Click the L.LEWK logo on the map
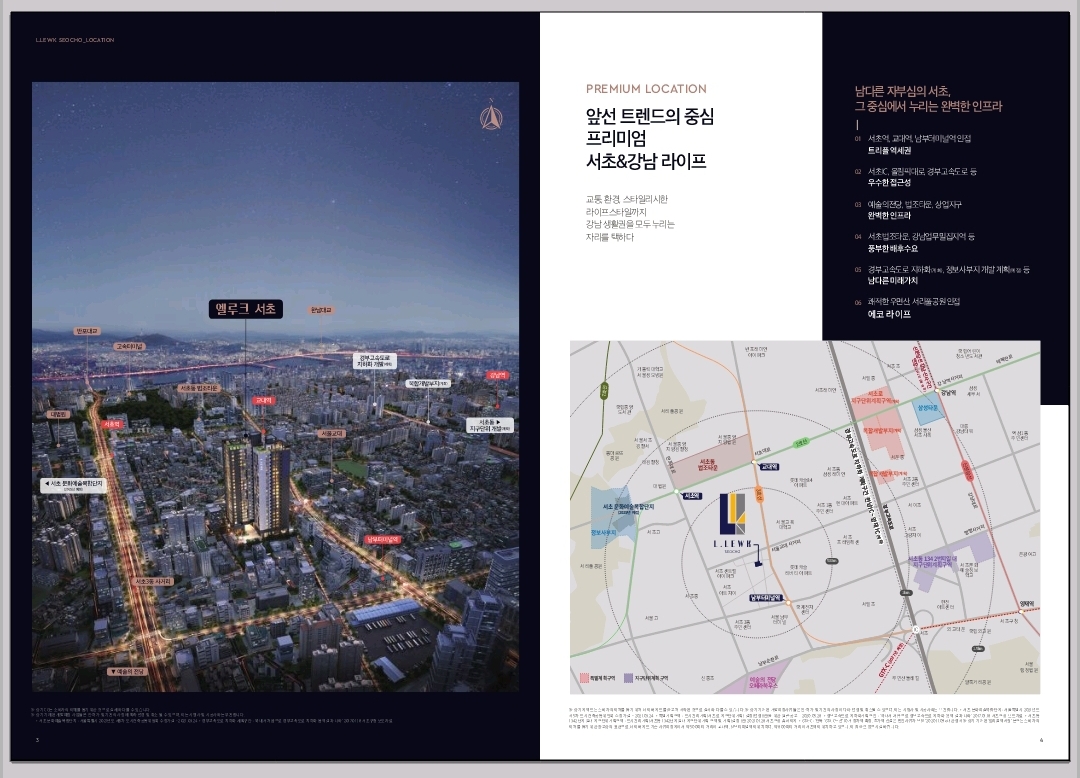The image size is (1080, 778). tap(732, 523)
